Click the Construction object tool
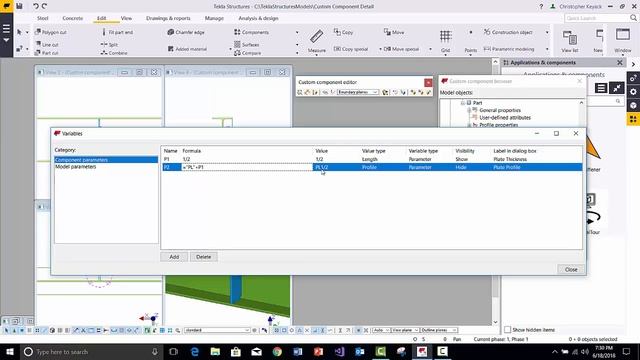This screenshot has height=360, width=640. pos(508,32)
